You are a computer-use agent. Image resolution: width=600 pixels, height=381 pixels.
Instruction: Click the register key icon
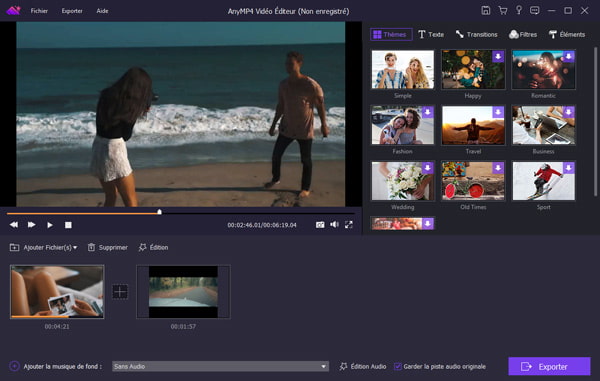point(519,10)
